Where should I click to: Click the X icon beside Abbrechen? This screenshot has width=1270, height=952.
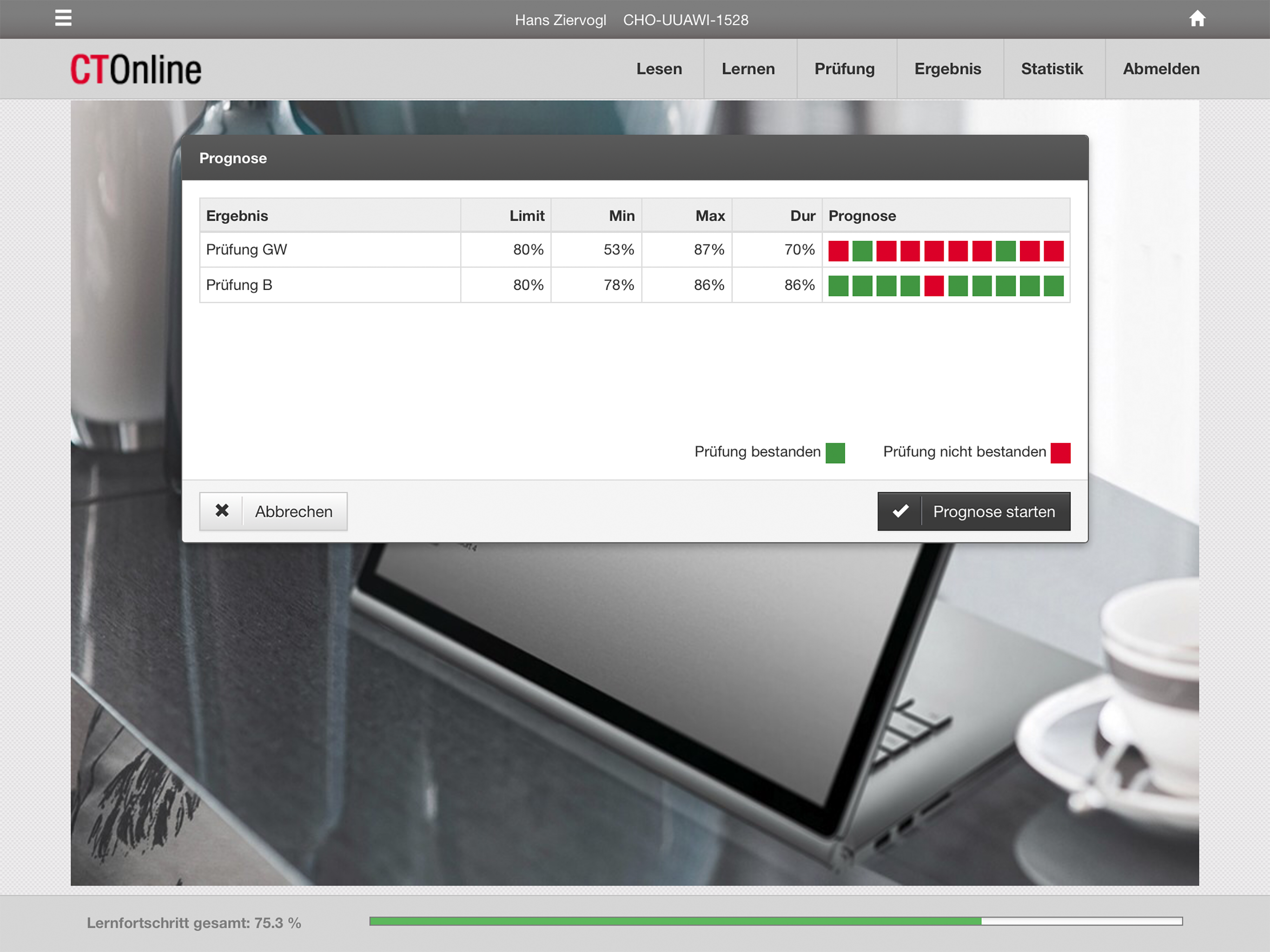pos(222,510)
